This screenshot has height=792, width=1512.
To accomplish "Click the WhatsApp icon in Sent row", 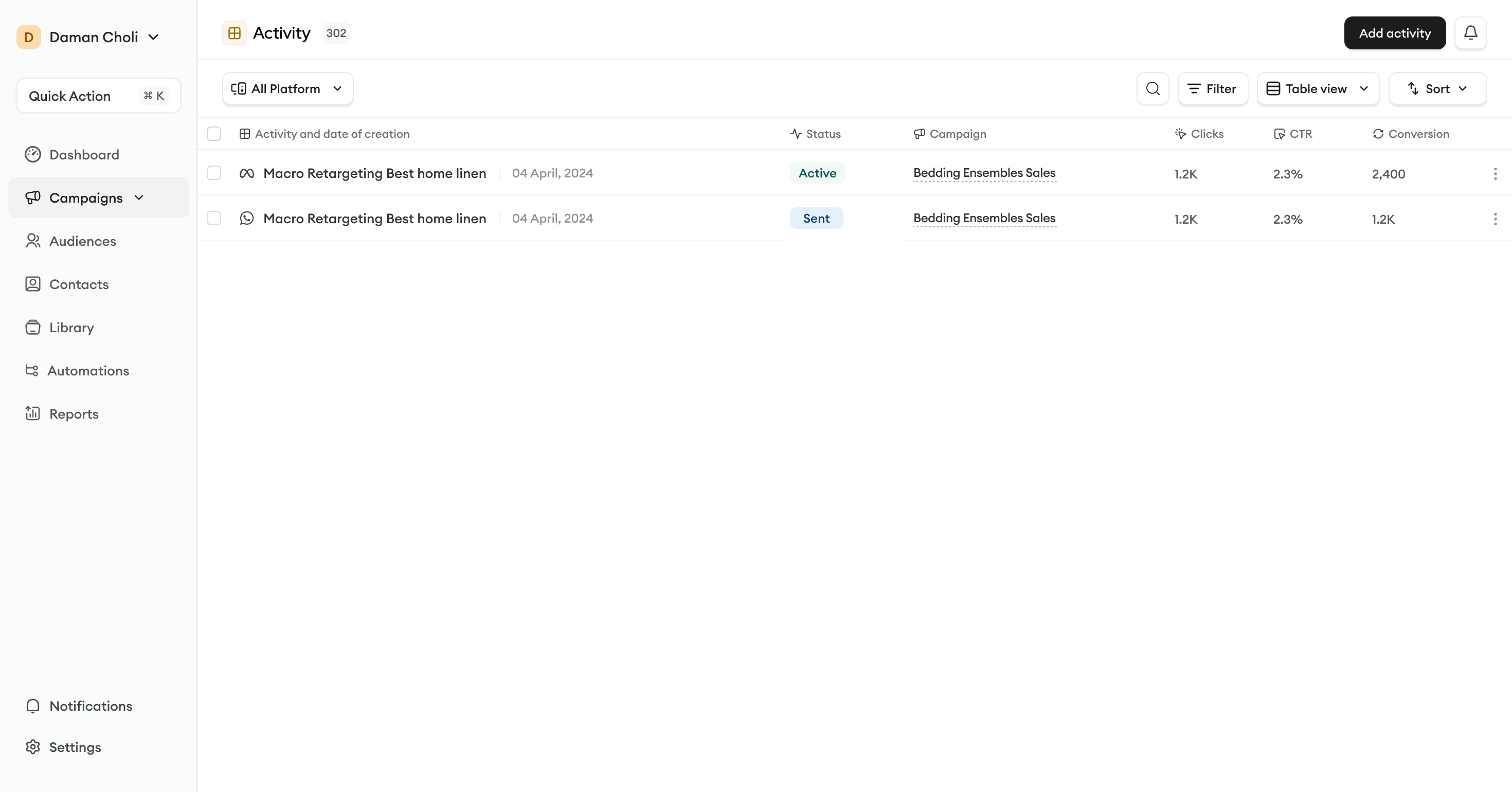I will (x=246, y=219).
